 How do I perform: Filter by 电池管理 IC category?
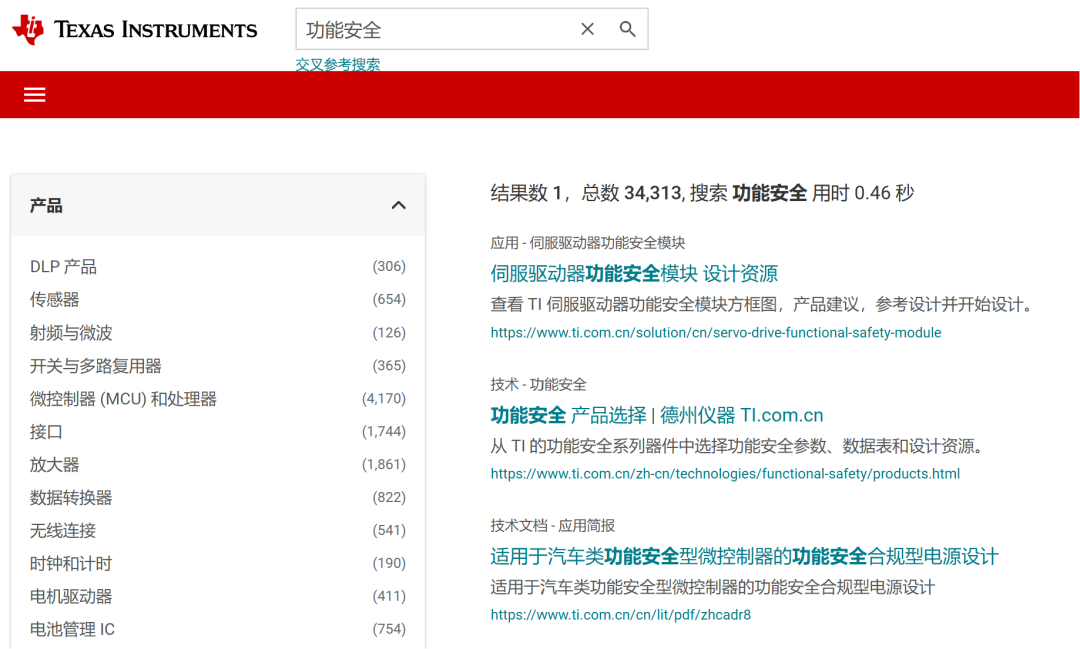pos(72,630)
